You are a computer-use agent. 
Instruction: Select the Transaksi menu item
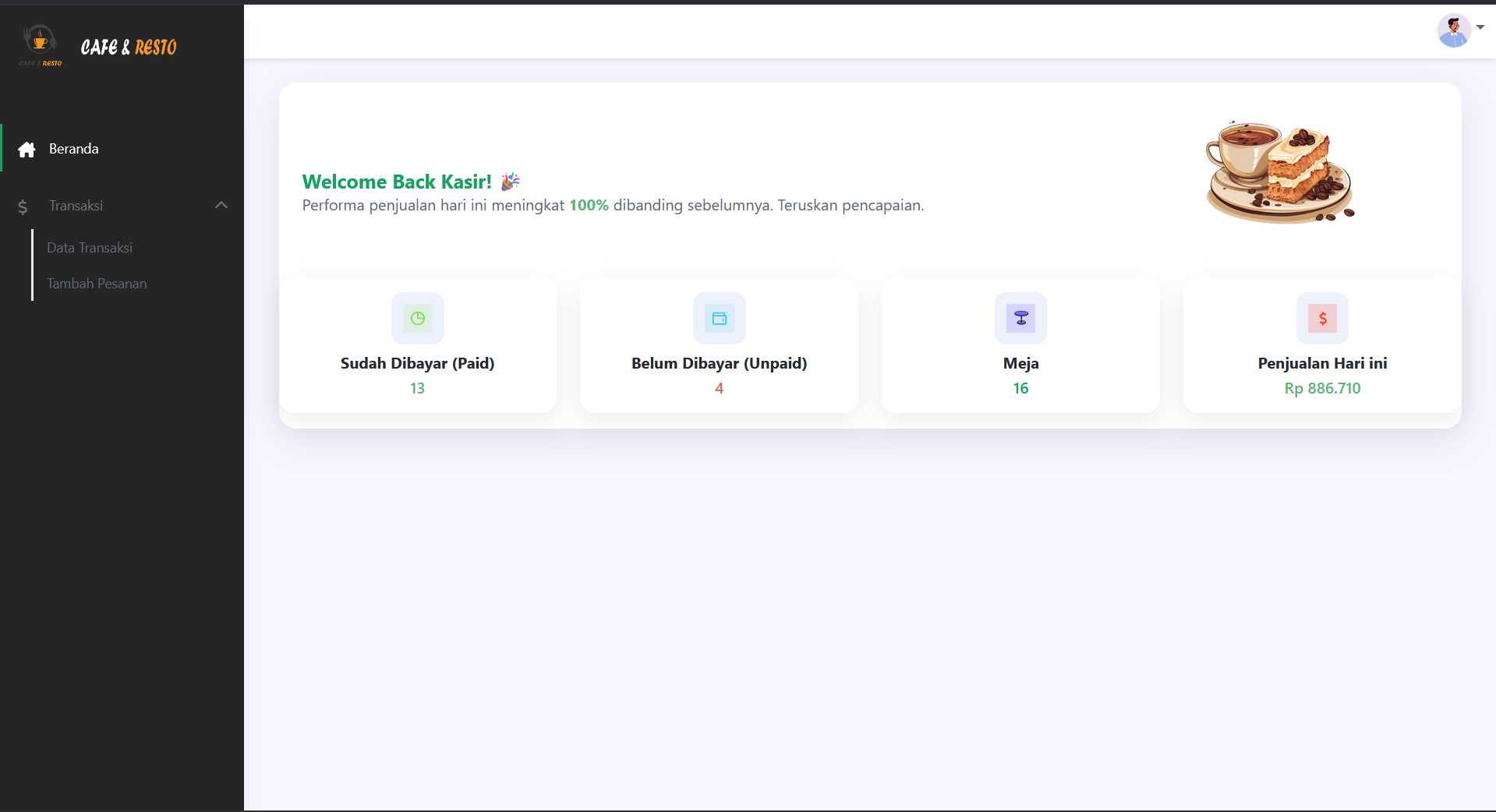click(x=122, y=206)
